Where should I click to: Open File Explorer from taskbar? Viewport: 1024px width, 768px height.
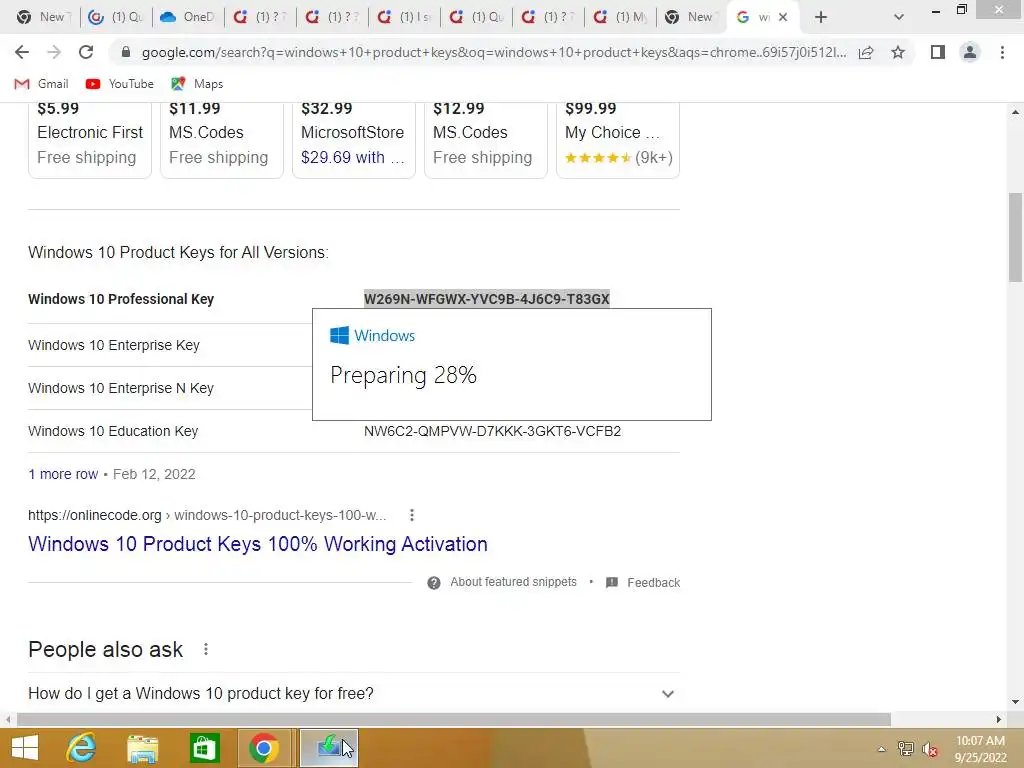tap(142, 748)
